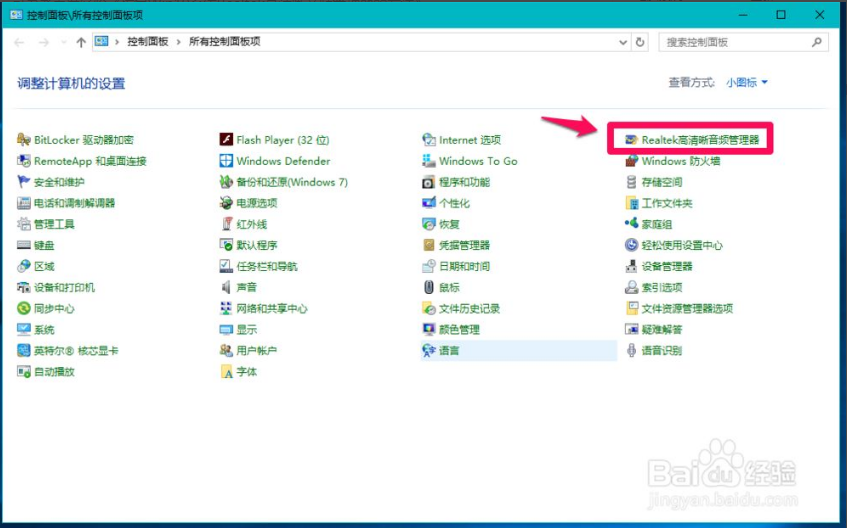This screenshot has height=528, width=847.
Task: Click the search magnifier icon
Action: [x=817, y=42]
